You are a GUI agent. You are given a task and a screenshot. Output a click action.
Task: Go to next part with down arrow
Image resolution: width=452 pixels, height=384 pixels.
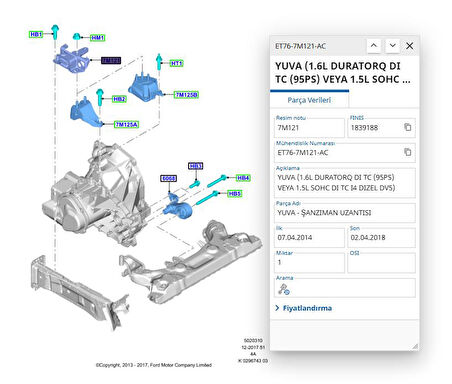tap(392, 46)
